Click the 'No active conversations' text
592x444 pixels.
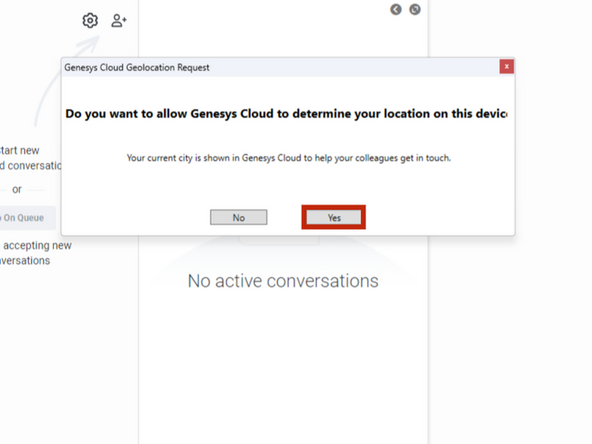283,281
